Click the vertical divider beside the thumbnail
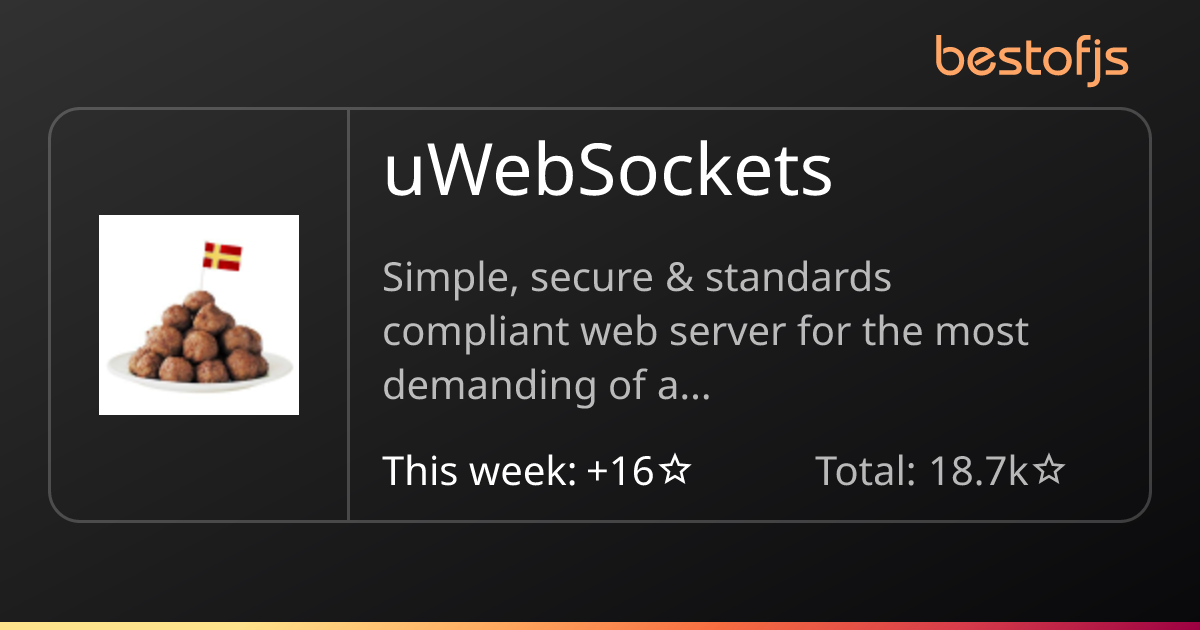 click(348, 315)
